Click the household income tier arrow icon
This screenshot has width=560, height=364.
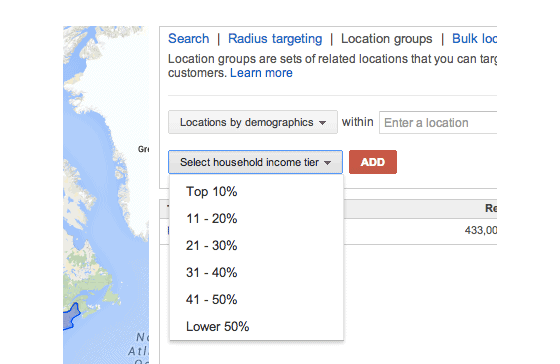328,163
